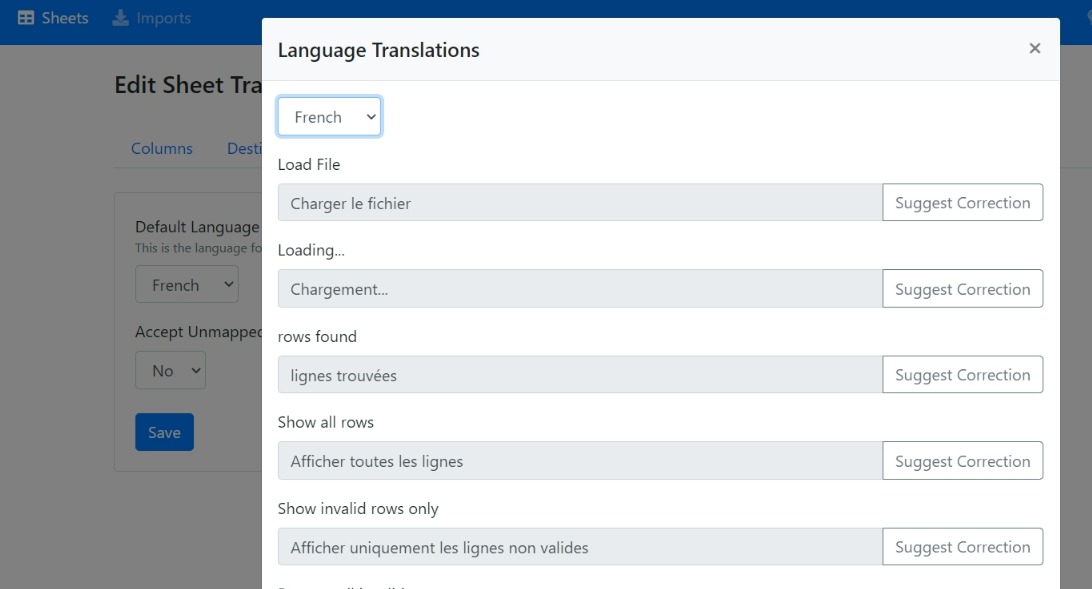The width and height of the screenshot is (1092, 589).
Task: Click the Afficher uniquement les lignes non valides field
Action: pos(580,547)
